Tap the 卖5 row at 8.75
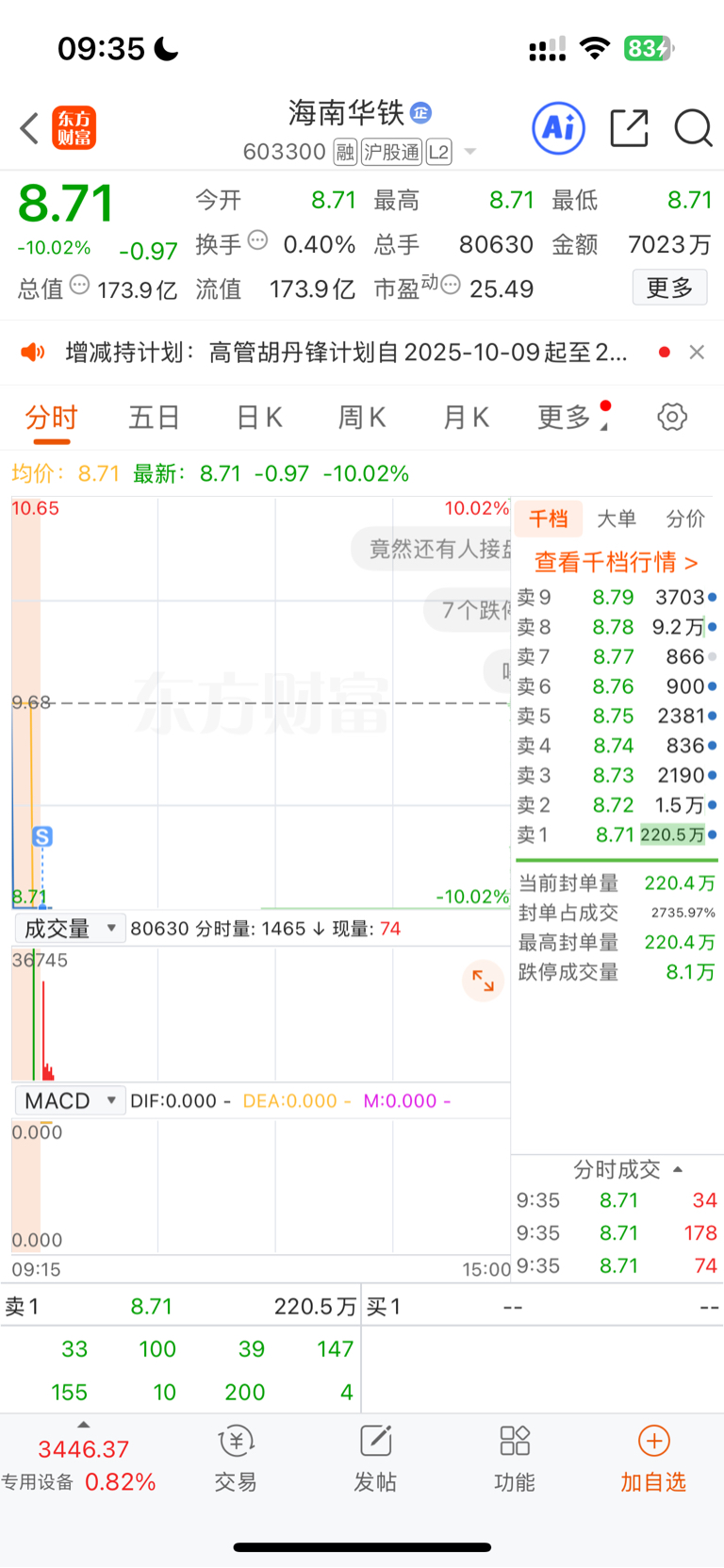Screen dimensions: 724x1568 click(617, 716)
